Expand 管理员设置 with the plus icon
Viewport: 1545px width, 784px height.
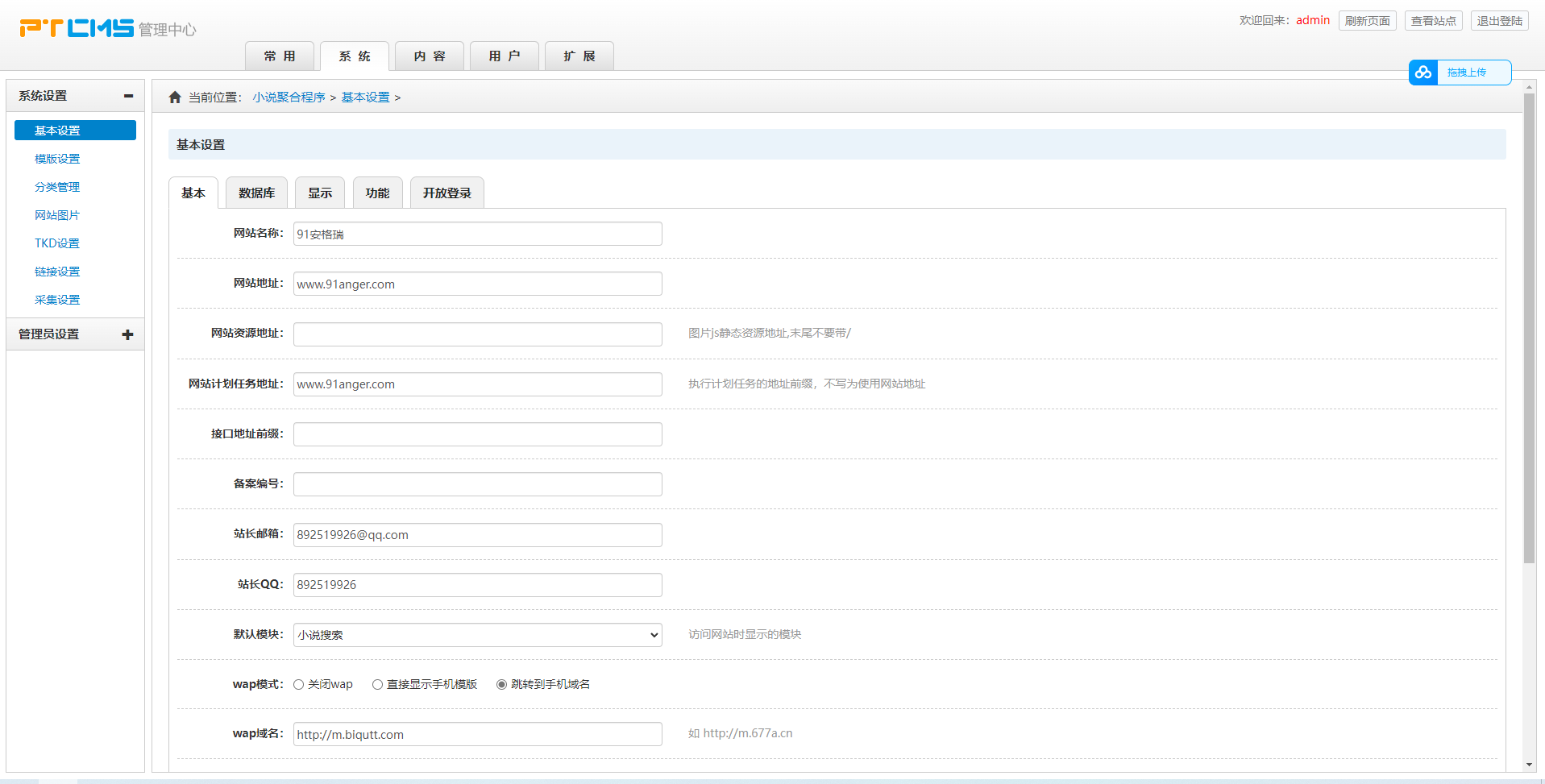pyautogui.click(x=127, y=334)
